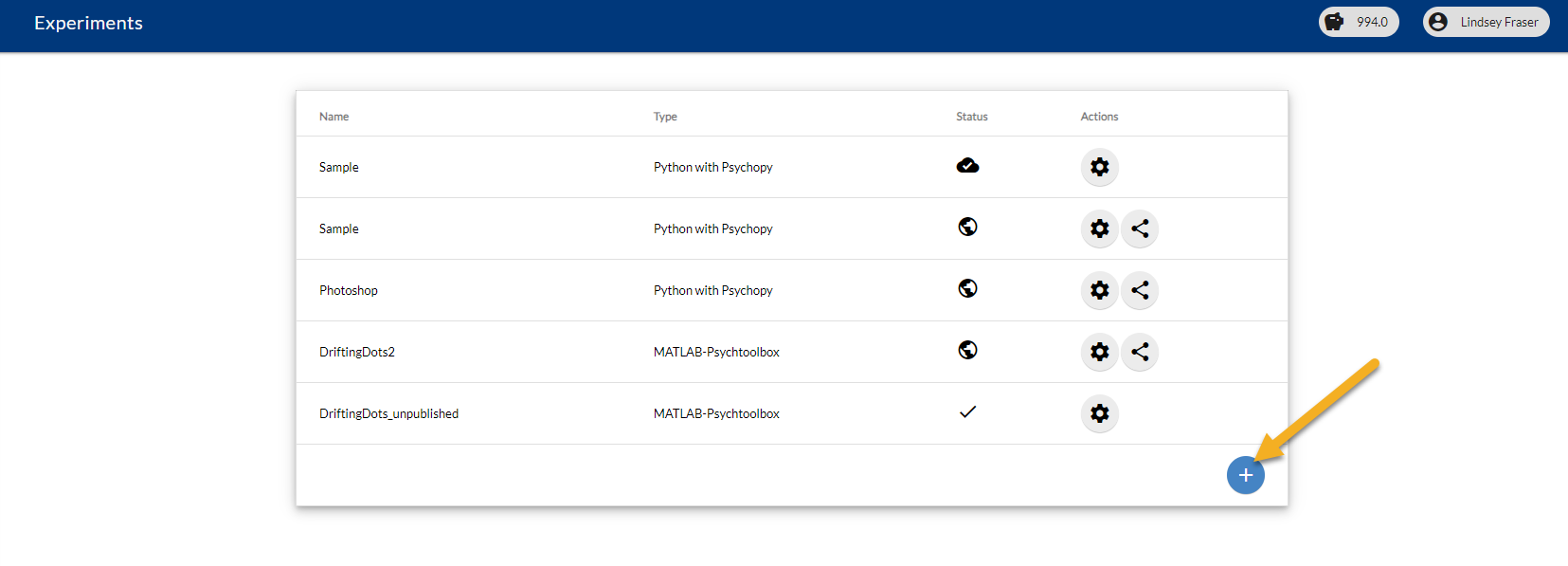Viewport: 1568px width, 566px height.
Task: Select the Photoshop experiment name
Action: pyautogui.click(x=349, y=291)
